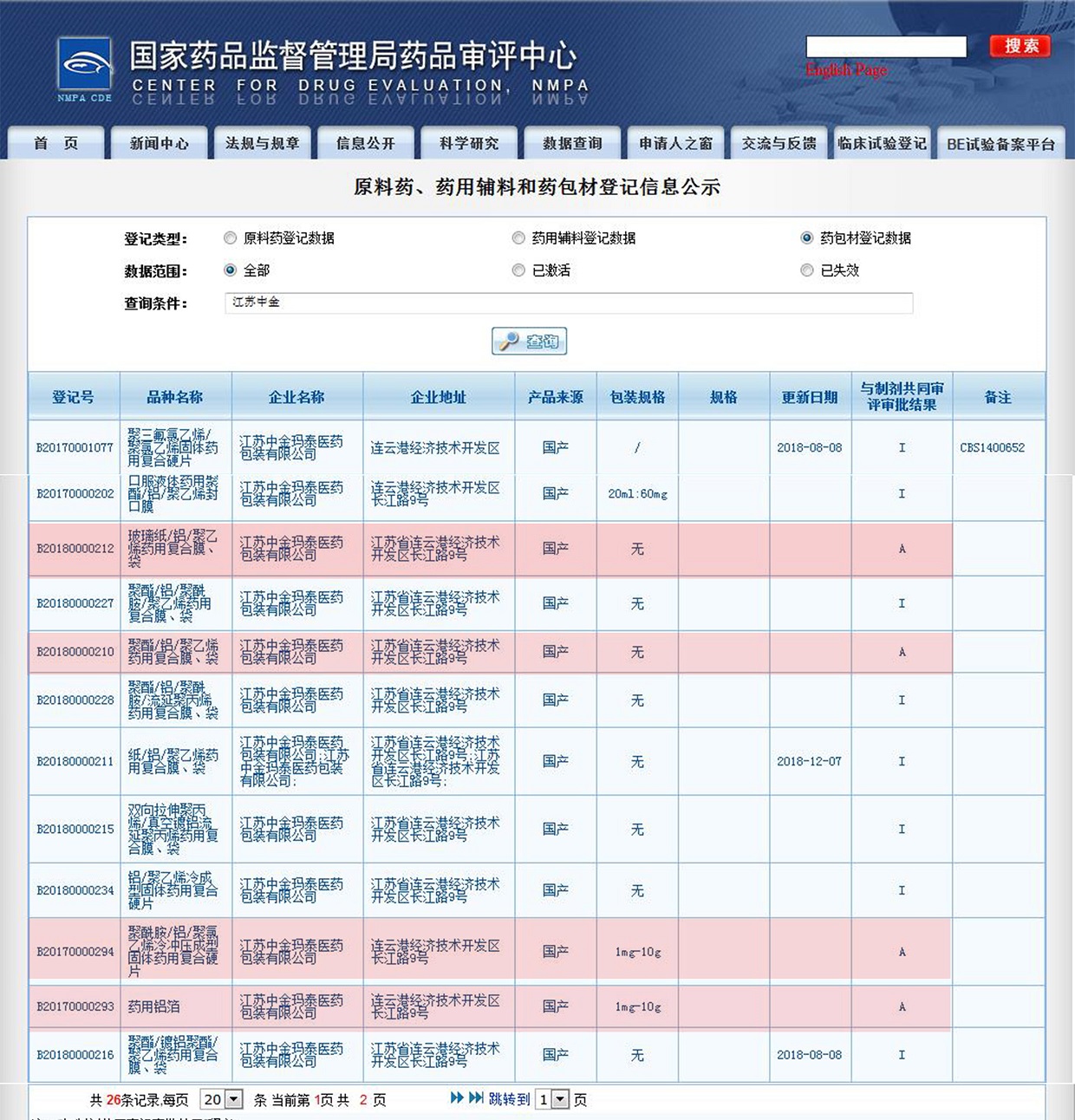This screenshot has height=1120, width=1075.
Task: Open 新闻中心 navigation tab
Action: pos(159,143)
